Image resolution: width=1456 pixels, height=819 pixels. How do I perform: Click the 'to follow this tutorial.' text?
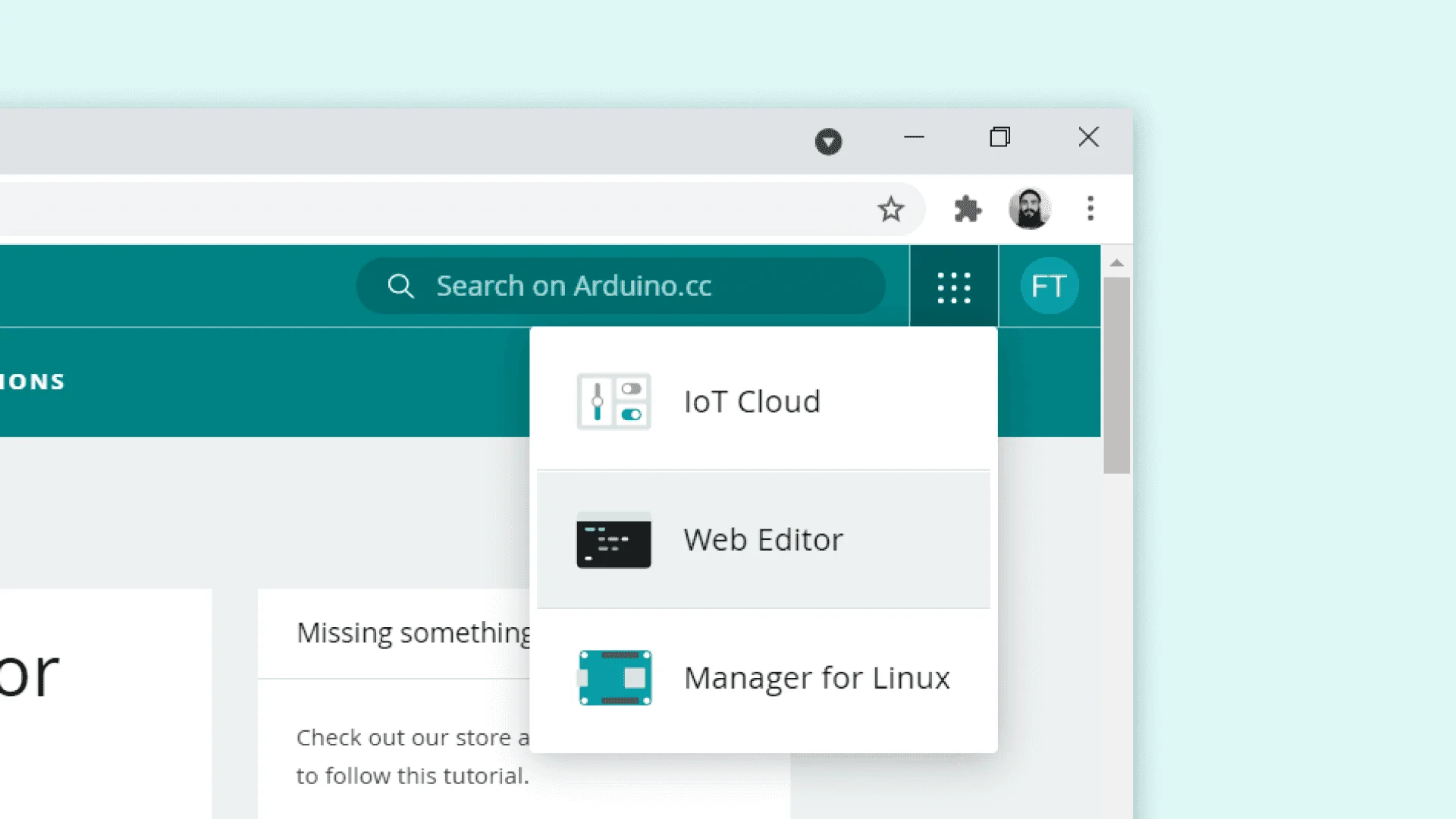413,776
